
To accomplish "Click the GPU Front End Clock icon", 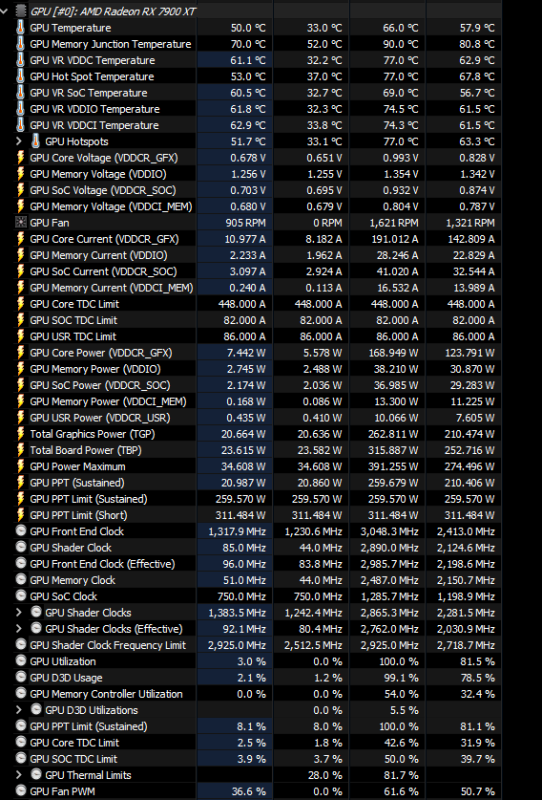I will tap(20, 531).
